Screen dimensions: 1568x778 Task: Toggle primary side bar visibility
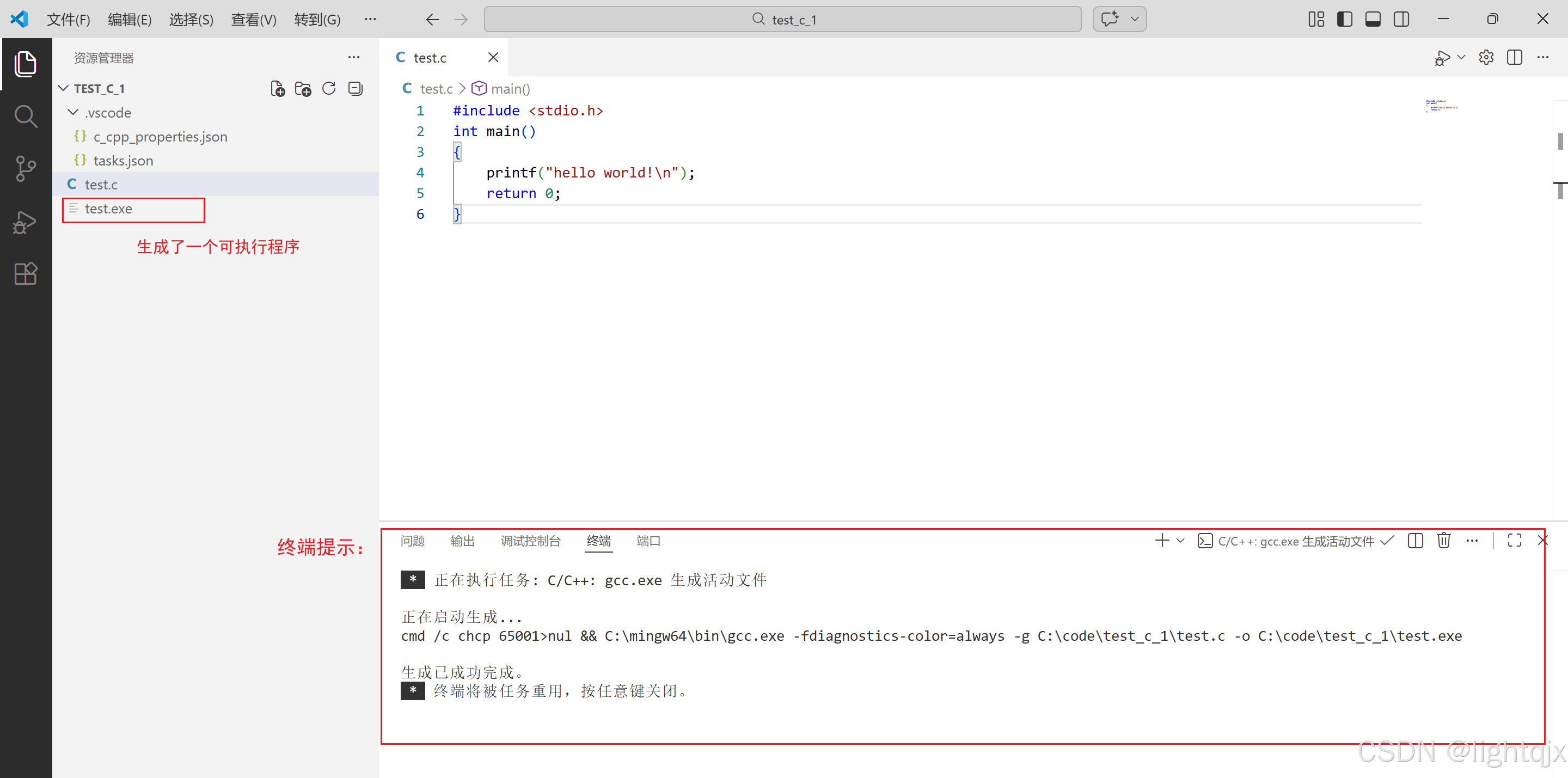[x=1345, y=20]
